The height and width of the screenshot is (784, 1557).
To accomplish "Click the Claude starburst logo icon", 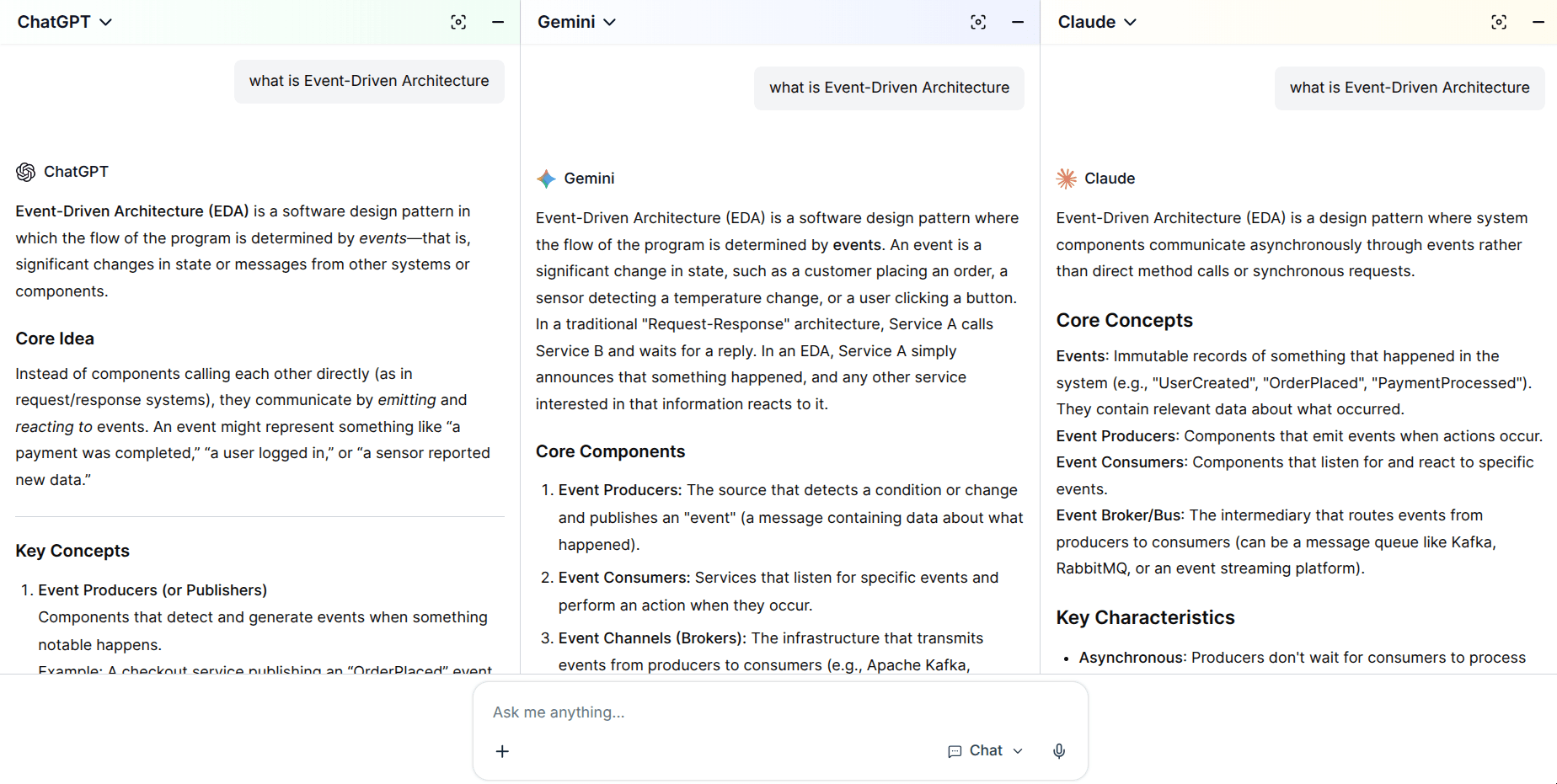I will [1066, 179].
